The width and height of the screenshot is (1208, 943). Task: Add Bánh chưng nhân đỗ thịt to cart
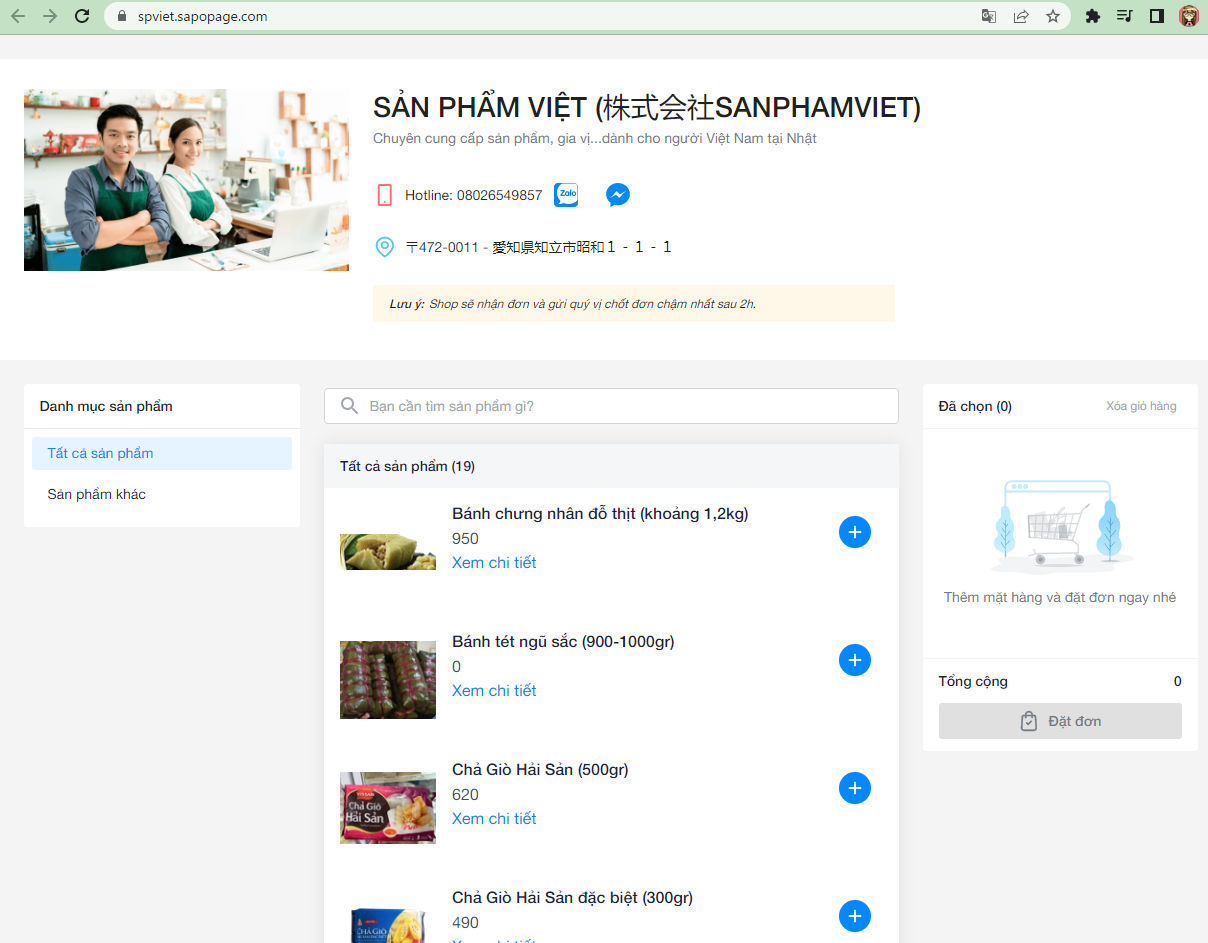[855, 532]
